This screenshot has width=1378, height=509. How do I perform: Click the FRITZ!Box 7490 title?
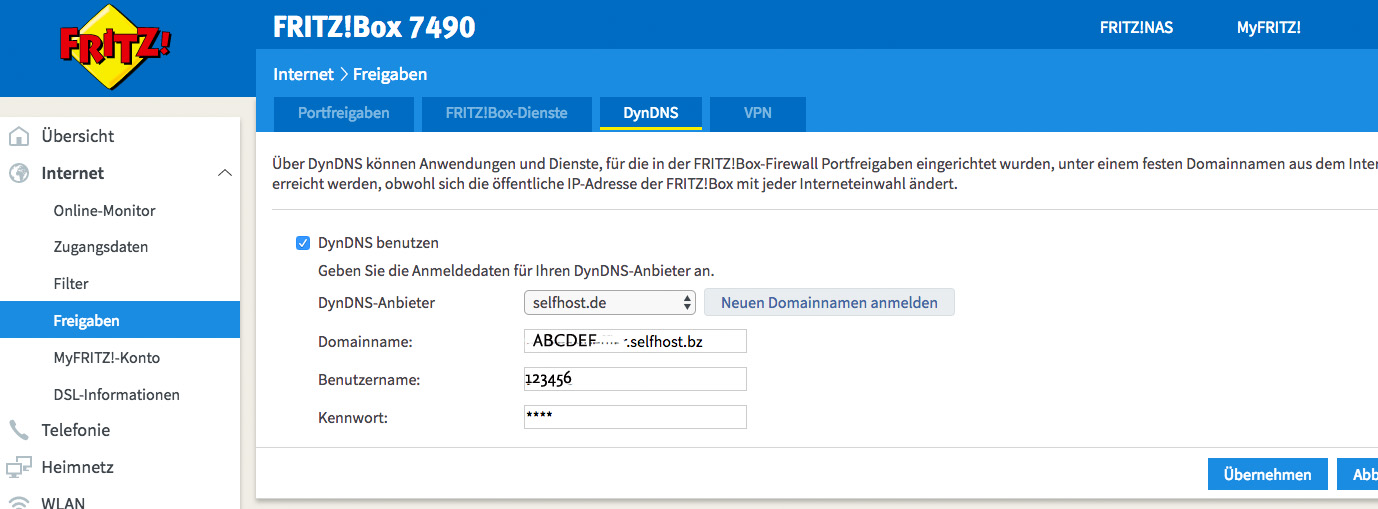coord(374,27)
